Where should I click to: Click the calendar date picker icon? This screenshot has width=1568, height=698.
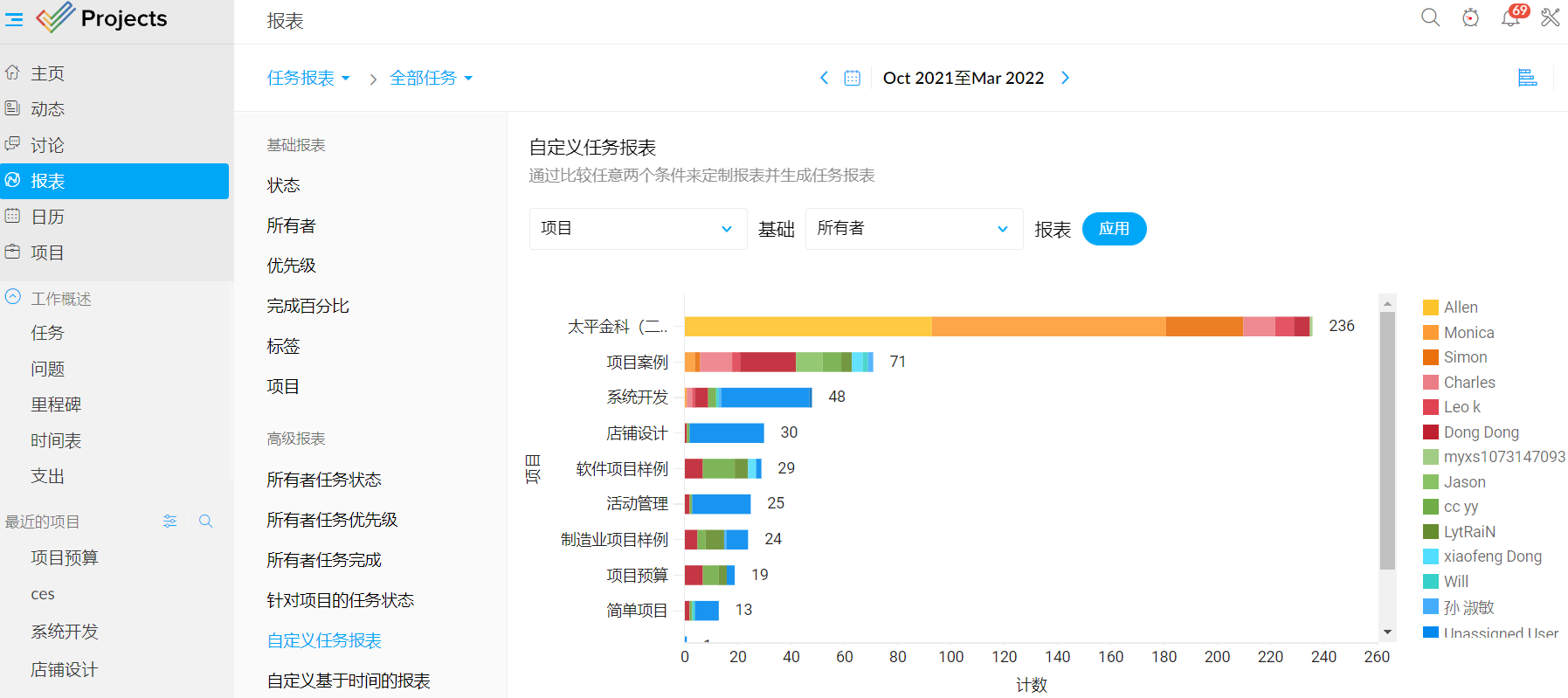[x=853, y=79]
